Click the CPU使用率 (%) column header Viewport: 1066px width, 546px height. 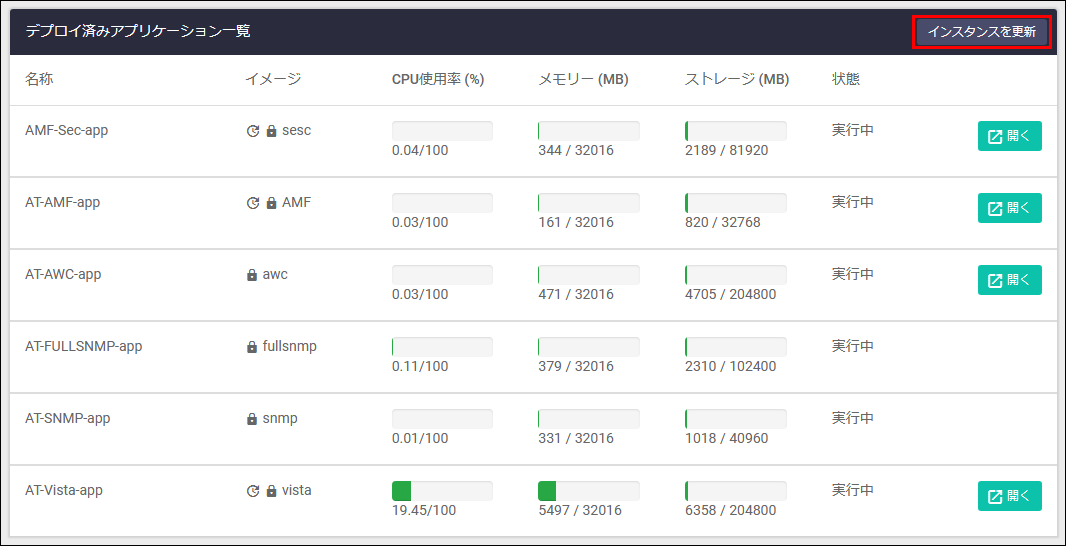pos(438,80)
